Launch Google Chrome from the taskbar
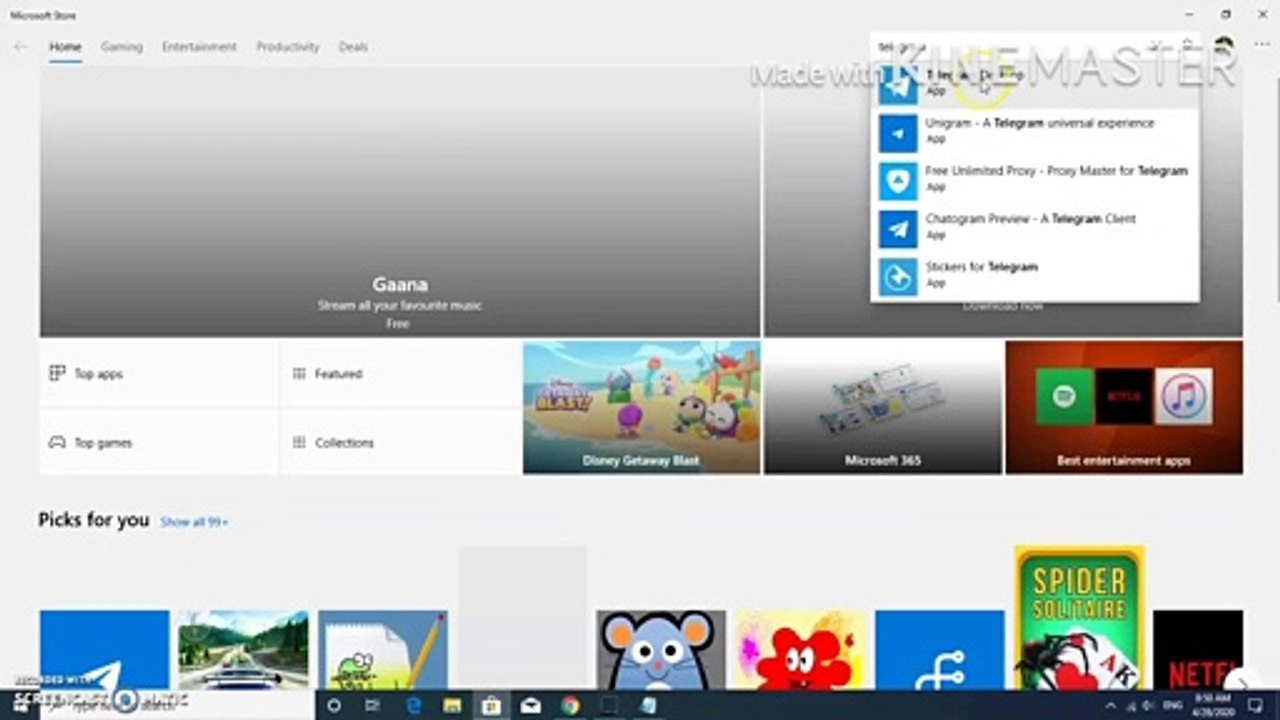Viewport: 1280px width, 720px height. tap(570, 705)
